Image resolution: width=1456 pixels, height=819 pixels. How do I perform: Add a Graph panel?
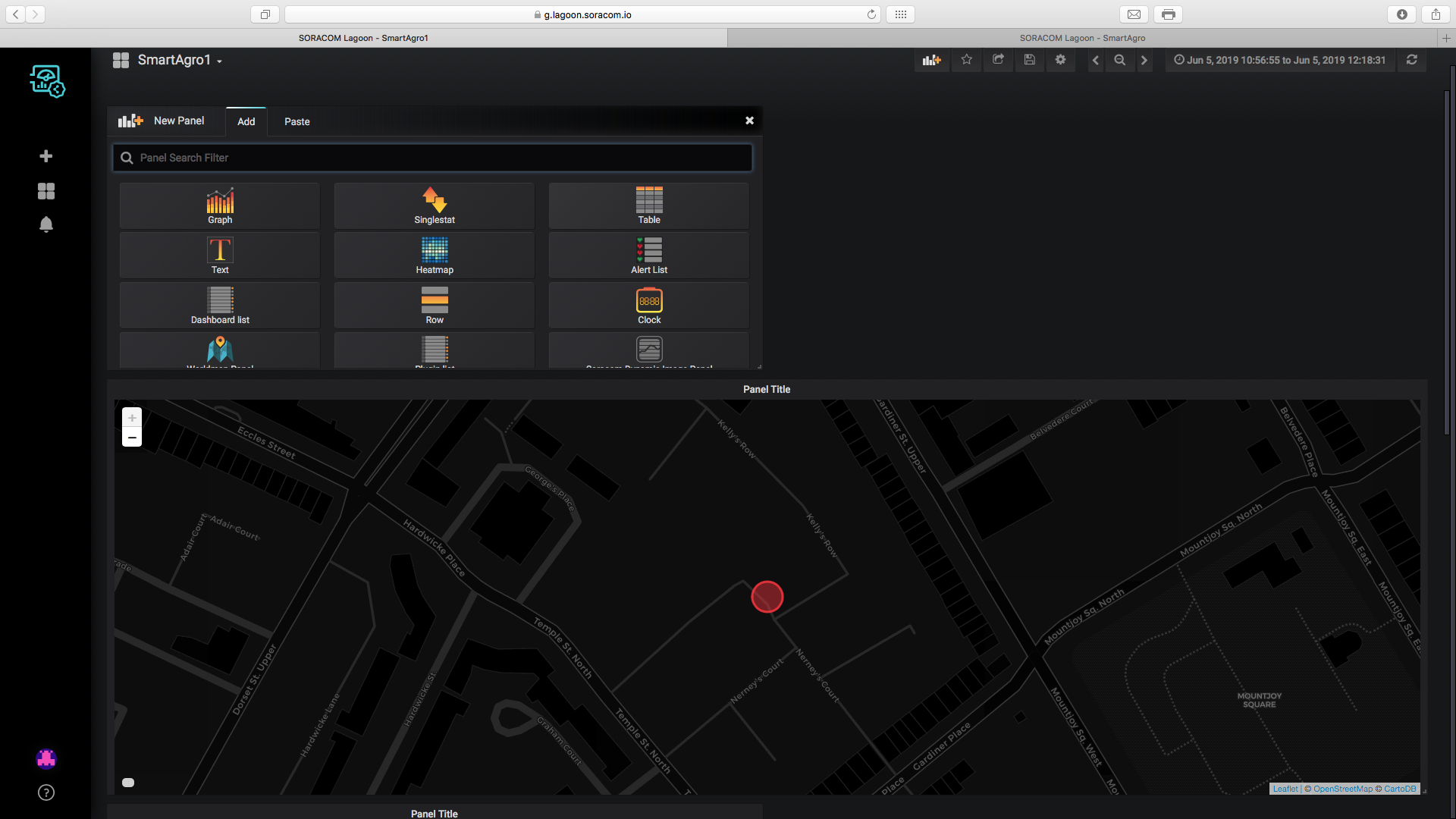220,206
